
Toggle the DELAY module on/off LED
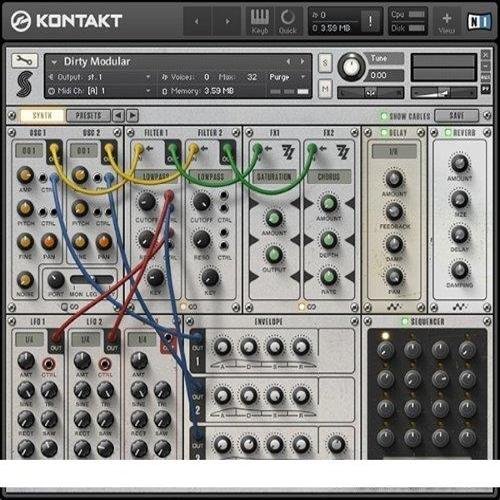tap(384, 132)
